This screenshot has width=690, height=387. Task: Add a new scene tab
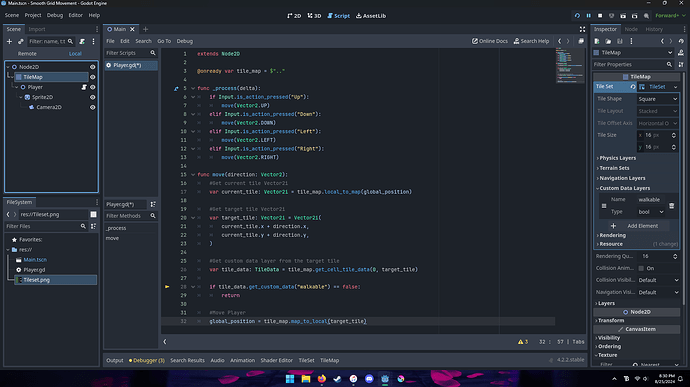[x=145, y=29]
